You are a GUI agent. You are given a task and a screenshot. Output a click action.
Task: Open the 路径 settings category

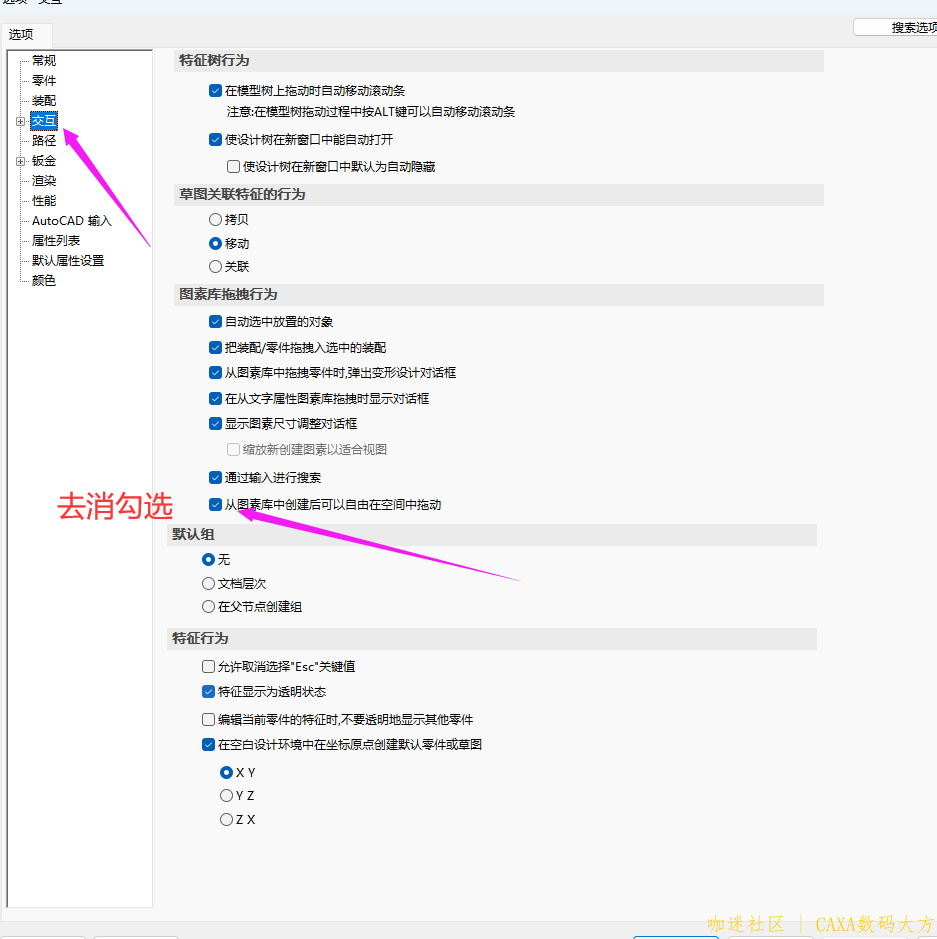pyautogui.click(x=42, y=140)
